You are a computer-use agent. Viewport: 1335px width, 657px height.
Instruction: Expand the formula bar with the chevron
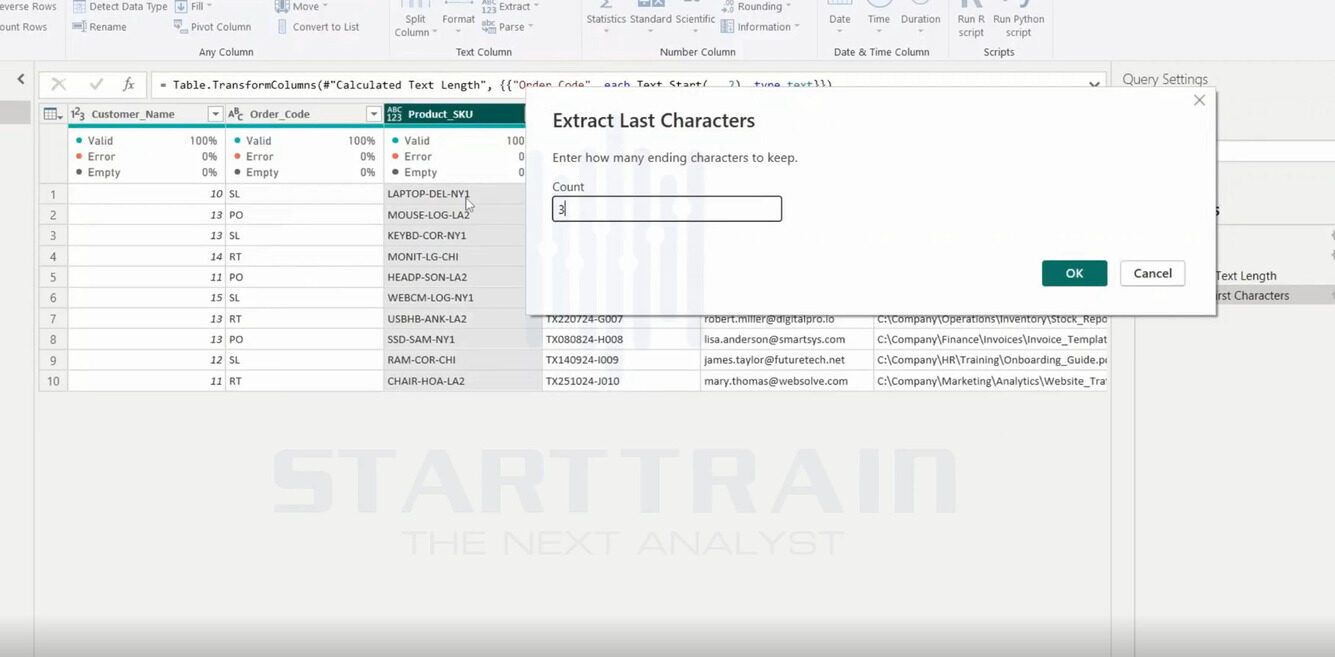click(x=1094, y=86)
